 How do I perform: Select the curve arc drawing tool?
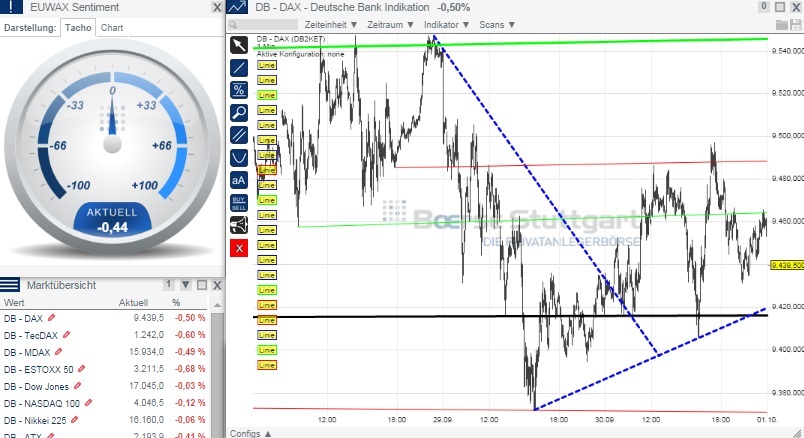coord(239,158)
